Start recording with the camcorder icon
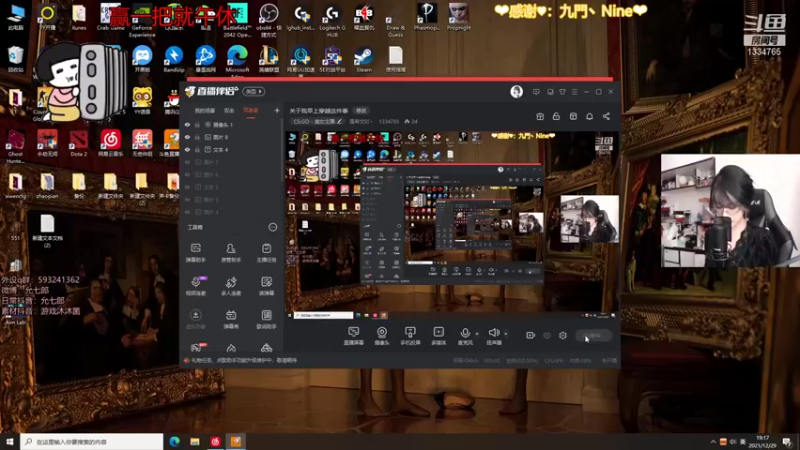 point(530,335)
